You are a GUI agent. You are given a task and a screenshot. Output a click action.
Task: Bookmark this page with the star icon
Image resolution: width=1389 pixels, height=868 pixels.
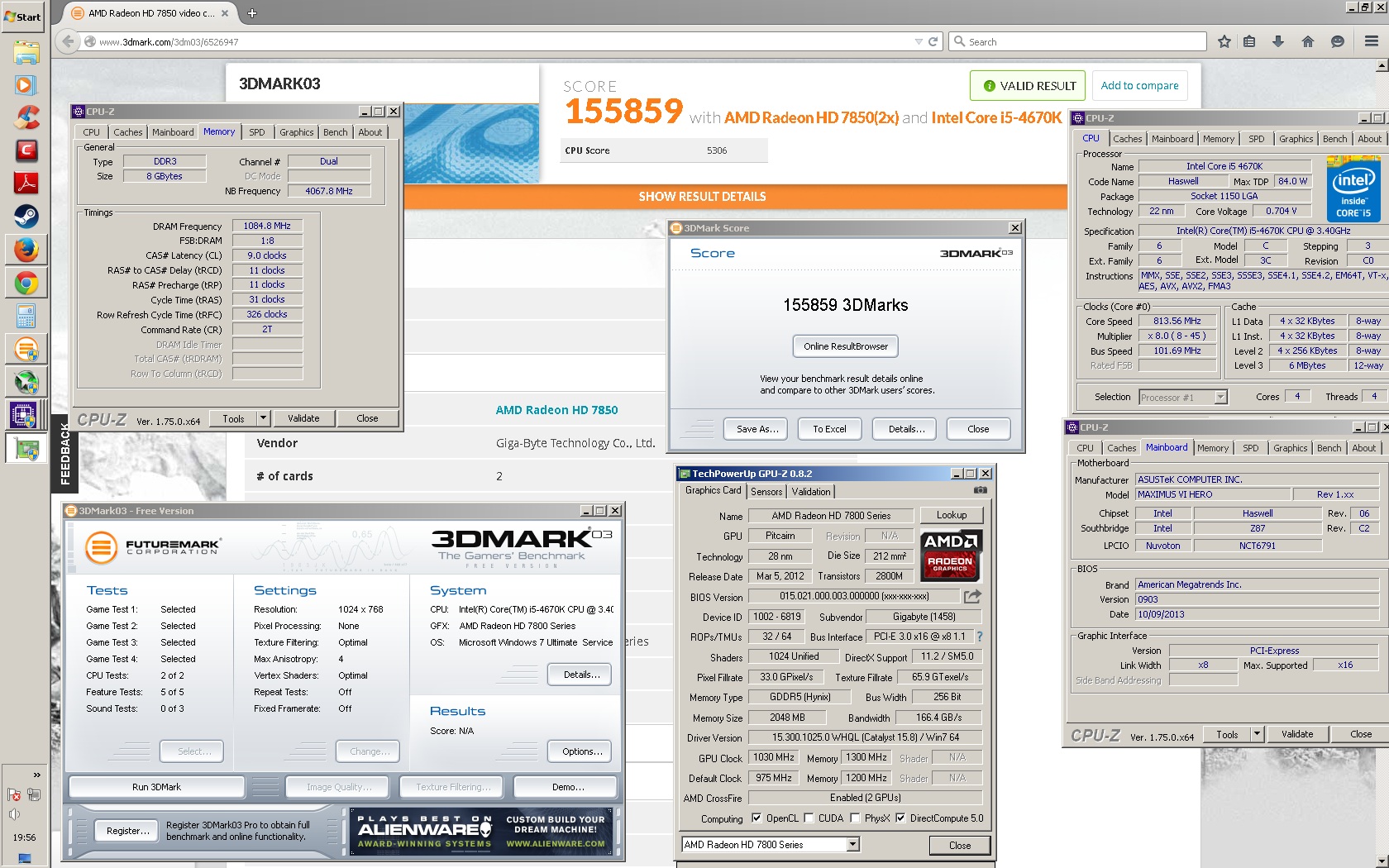tap(1224, 41)
